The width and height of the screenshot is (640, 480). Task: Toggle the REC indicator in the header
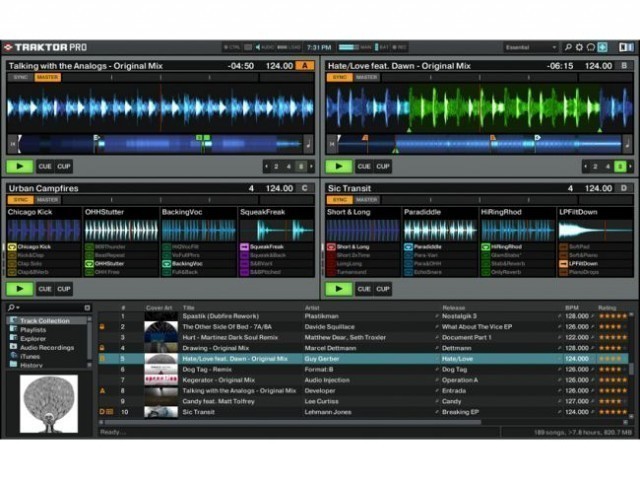click(400, 47)
